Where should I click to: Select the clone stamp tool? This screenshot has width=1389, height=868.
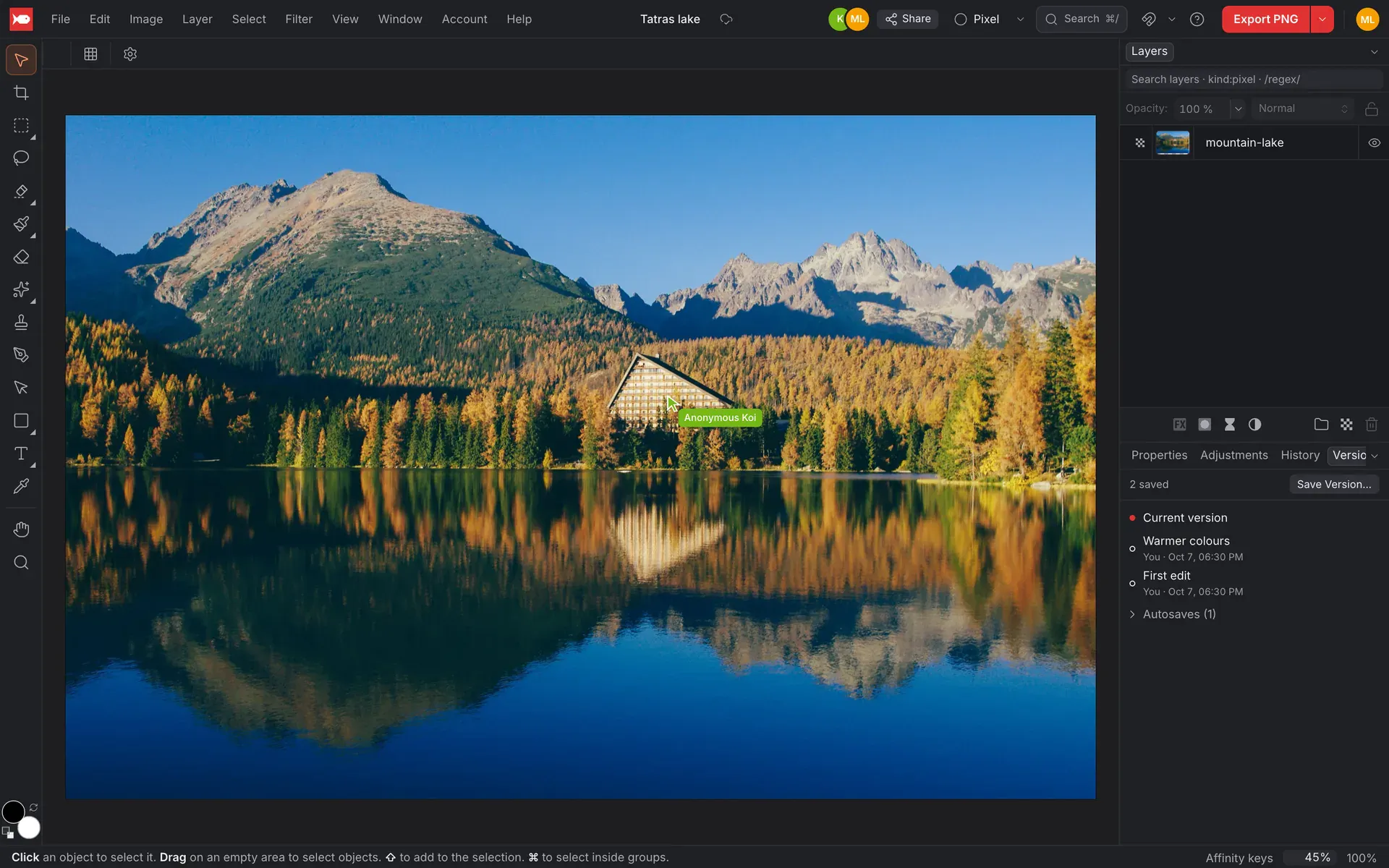point(21,322)
